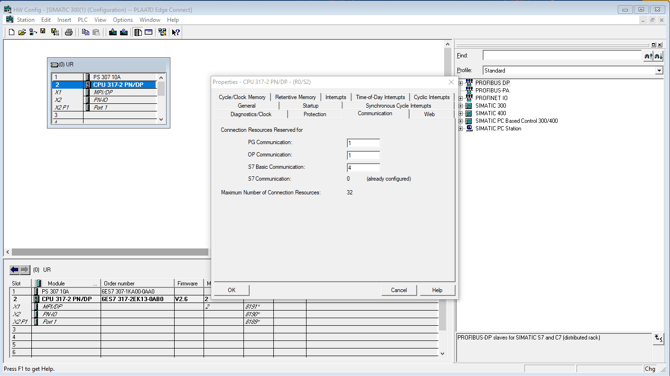The height and width of the screenshot is (376, 670).
Task: Confirm properties dialog with OK
Action: 232,290
